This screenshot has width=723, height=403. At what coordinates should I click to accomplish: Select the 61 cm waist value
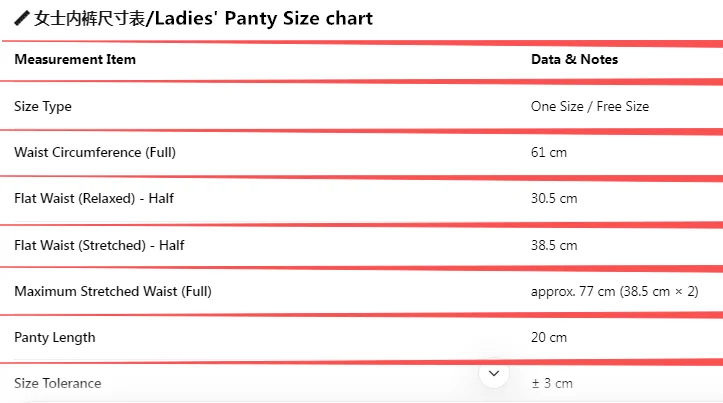(x=549, y=152)
